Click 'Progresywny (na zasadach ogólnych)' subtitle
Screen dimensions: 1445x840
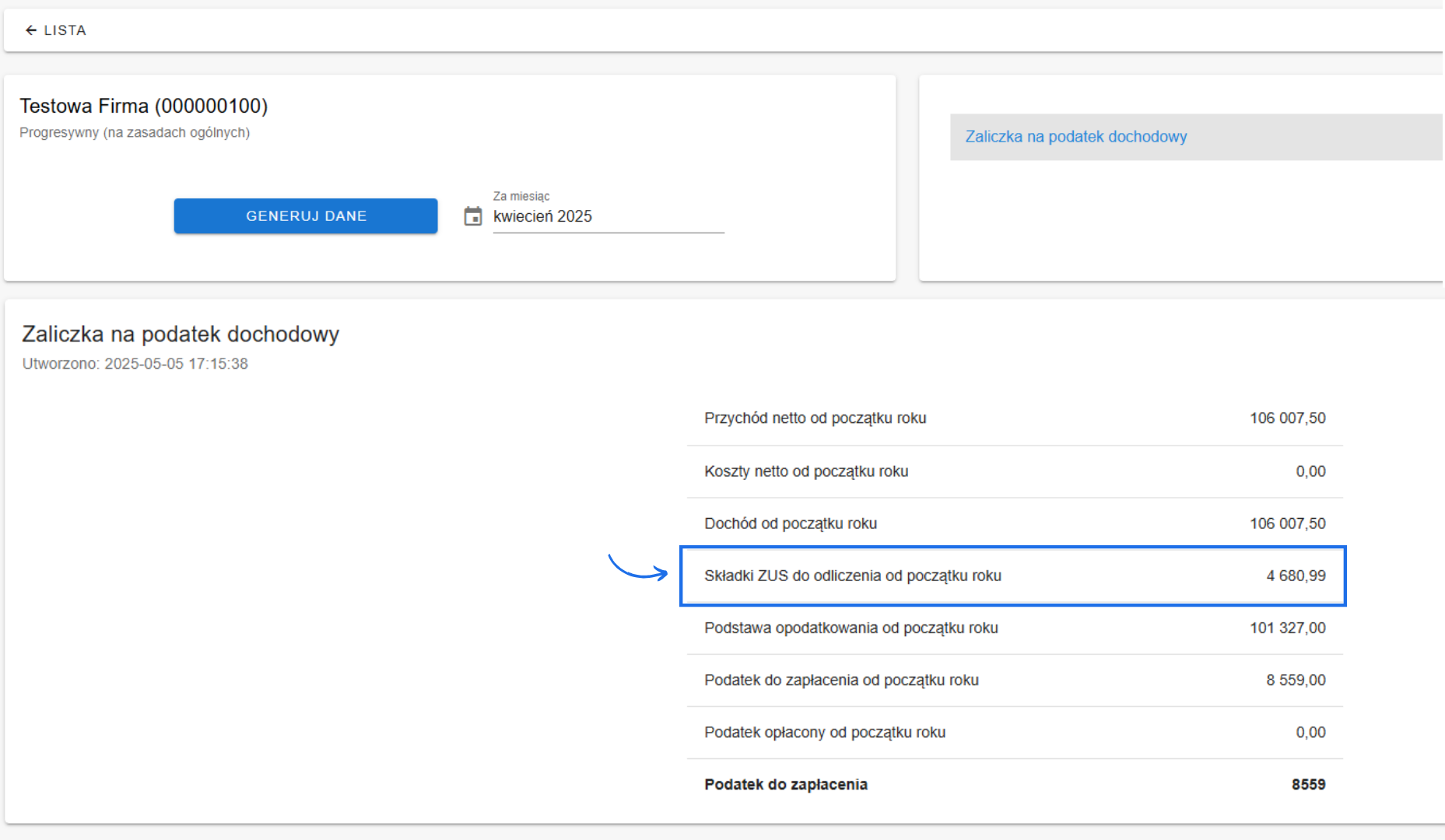click(135, 133)
